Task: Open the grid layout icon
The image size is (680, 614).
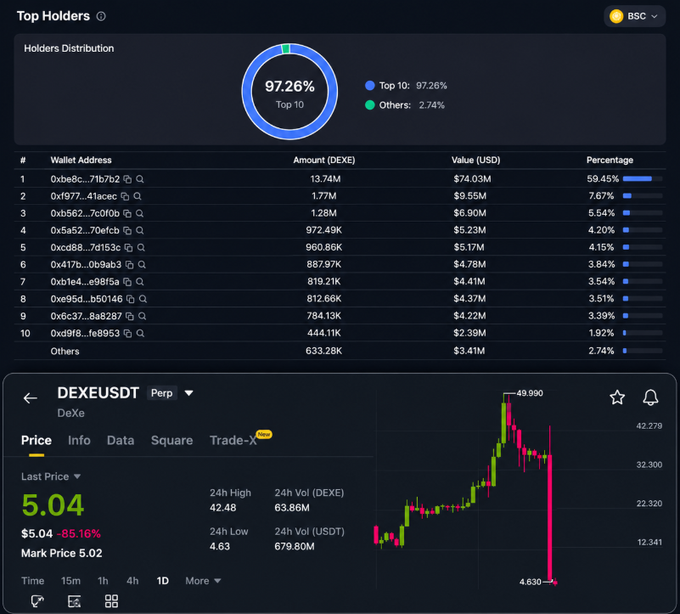Action: pos(111,601)
